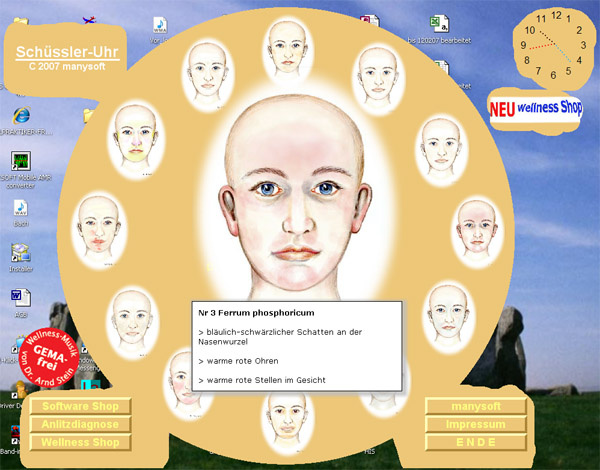Click the Schüssler-Uhr title label
This screenshot has height=470, width=600.
click(x=67, y=52)
